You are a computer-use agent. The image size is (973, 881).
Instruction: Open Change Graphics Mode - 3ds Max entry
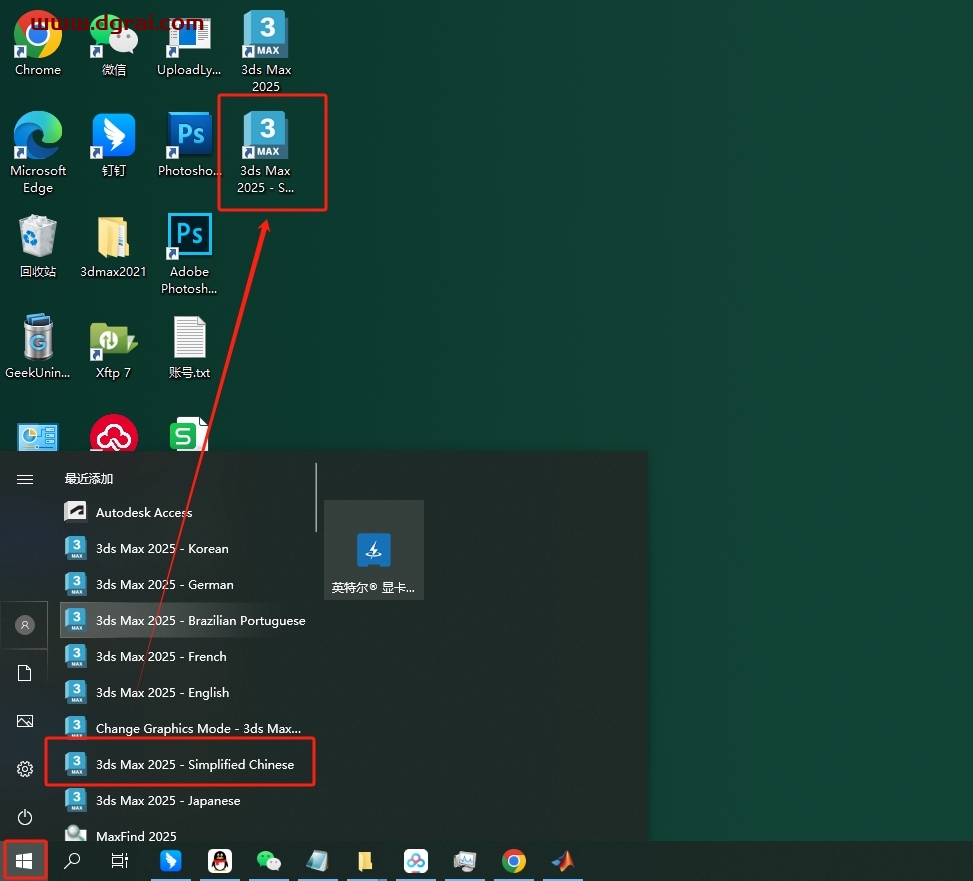tap(197, 728)
